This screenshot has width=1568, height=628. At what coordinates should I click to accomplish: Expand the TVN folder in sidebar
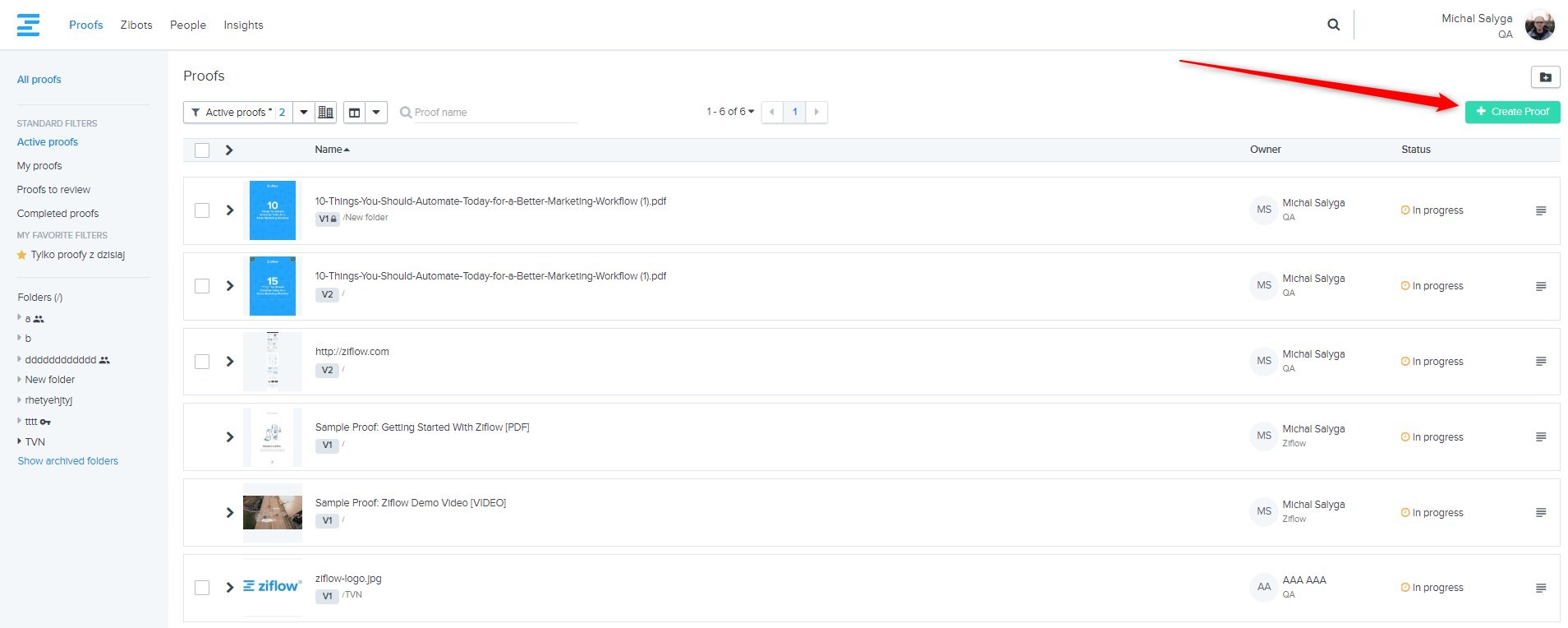[x=20, y=441]
